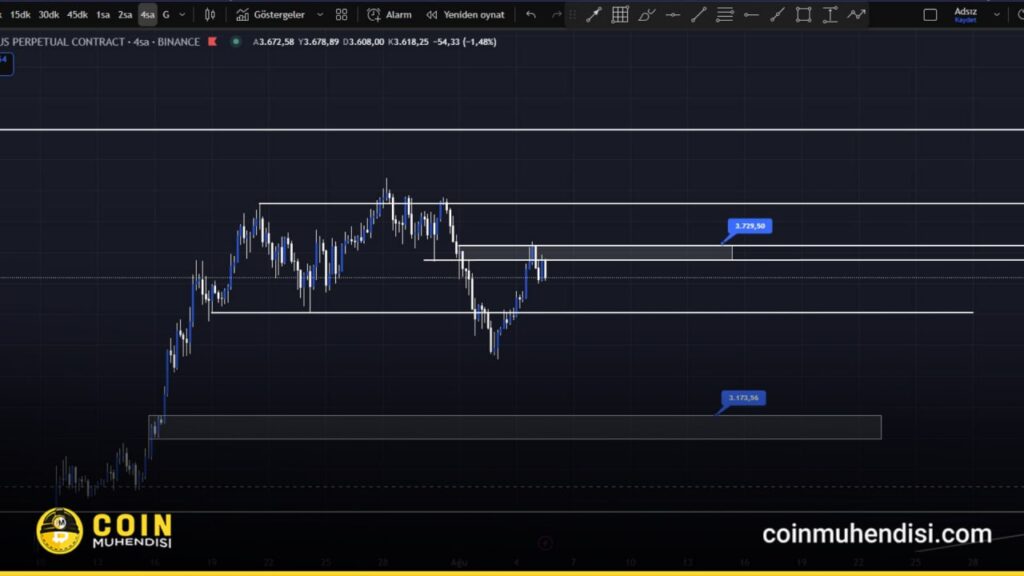Click the green connection status dot
Viewport: 1024px width, 576px height.
tap(235, 42)
